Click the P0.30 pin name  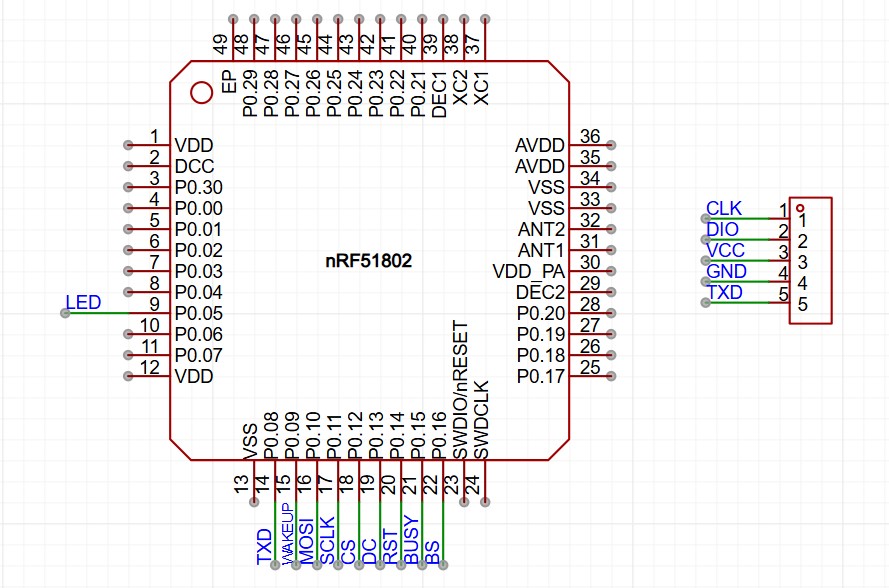coord(199,187)
